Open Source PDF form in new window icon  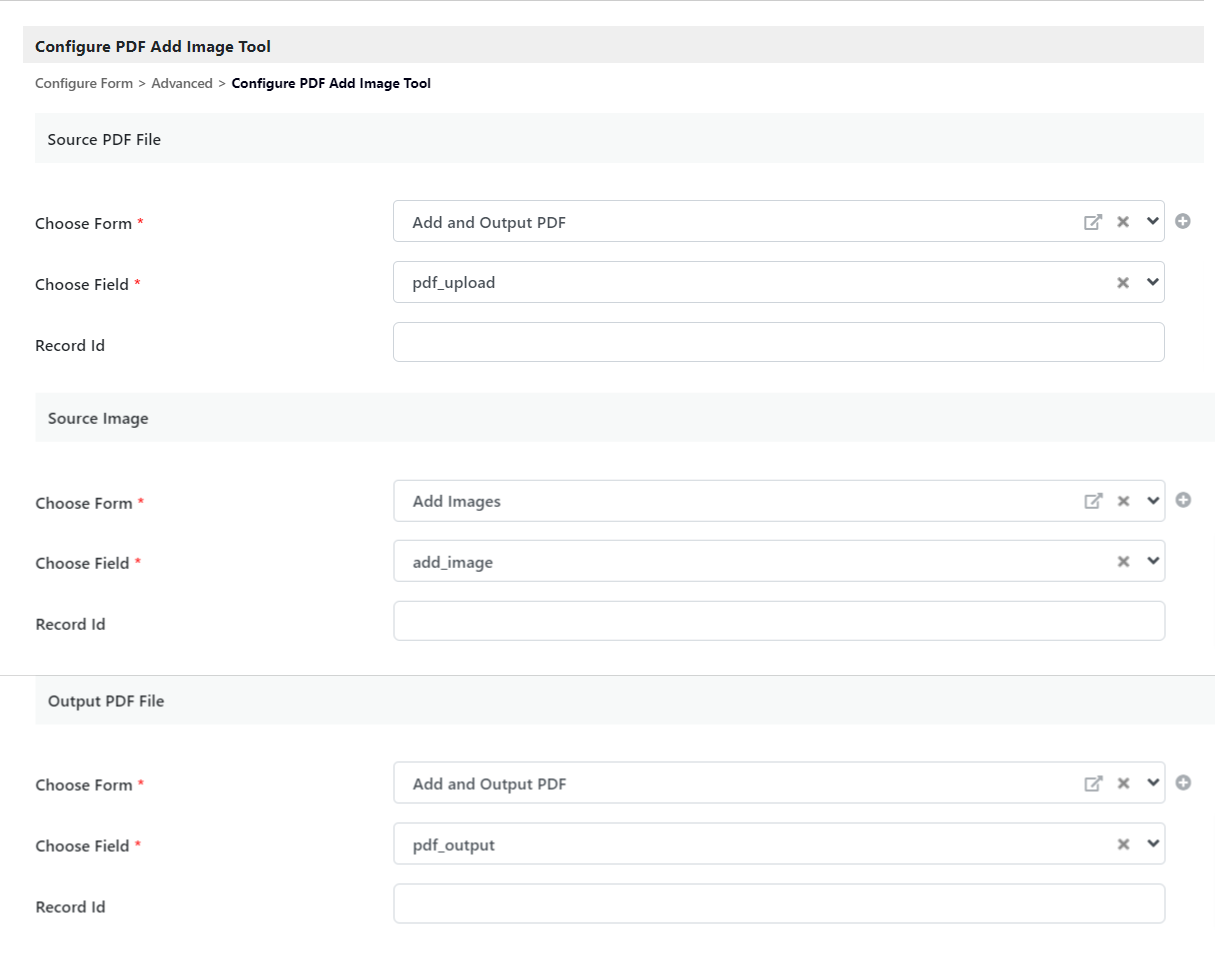click(1093, 222)
